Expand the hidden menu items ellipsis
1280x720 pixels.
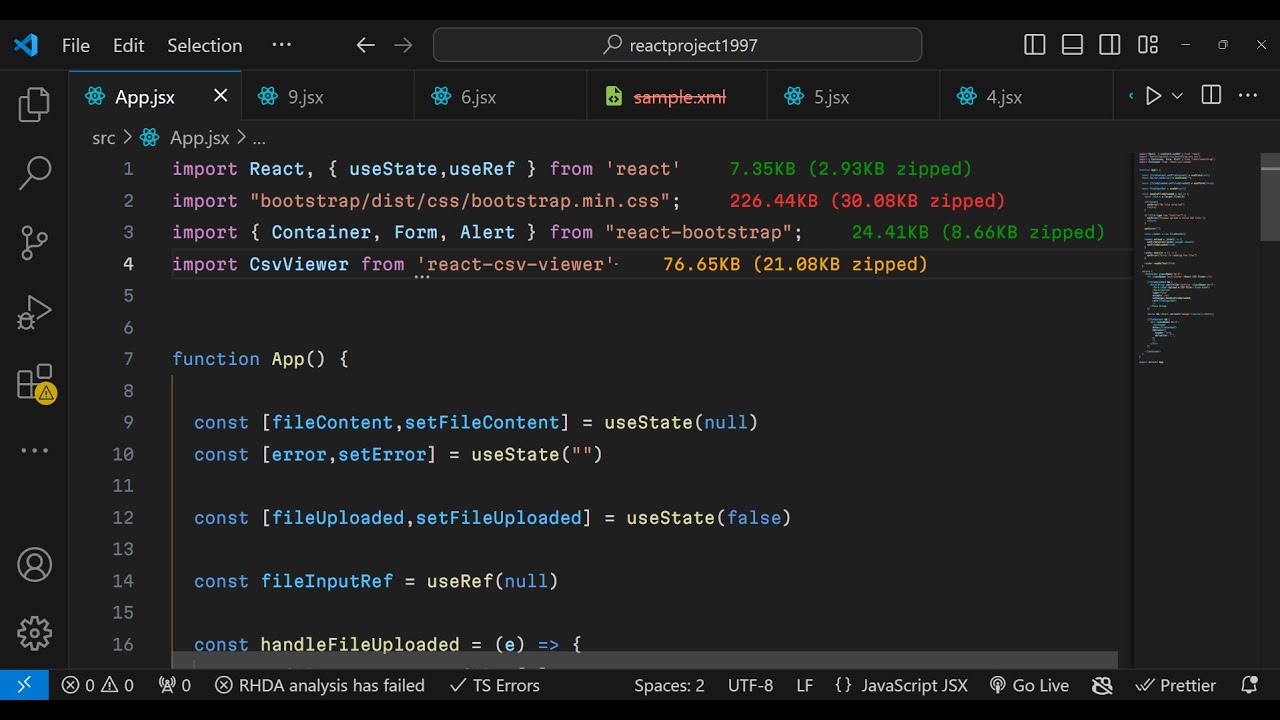pos(281,45)
